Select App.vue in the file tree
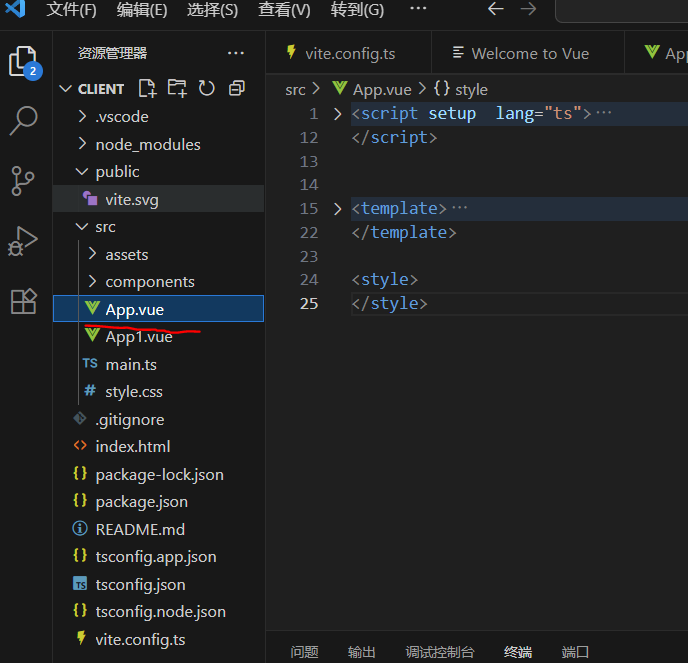The image size is (688, 663). click(x=159, y=309)
